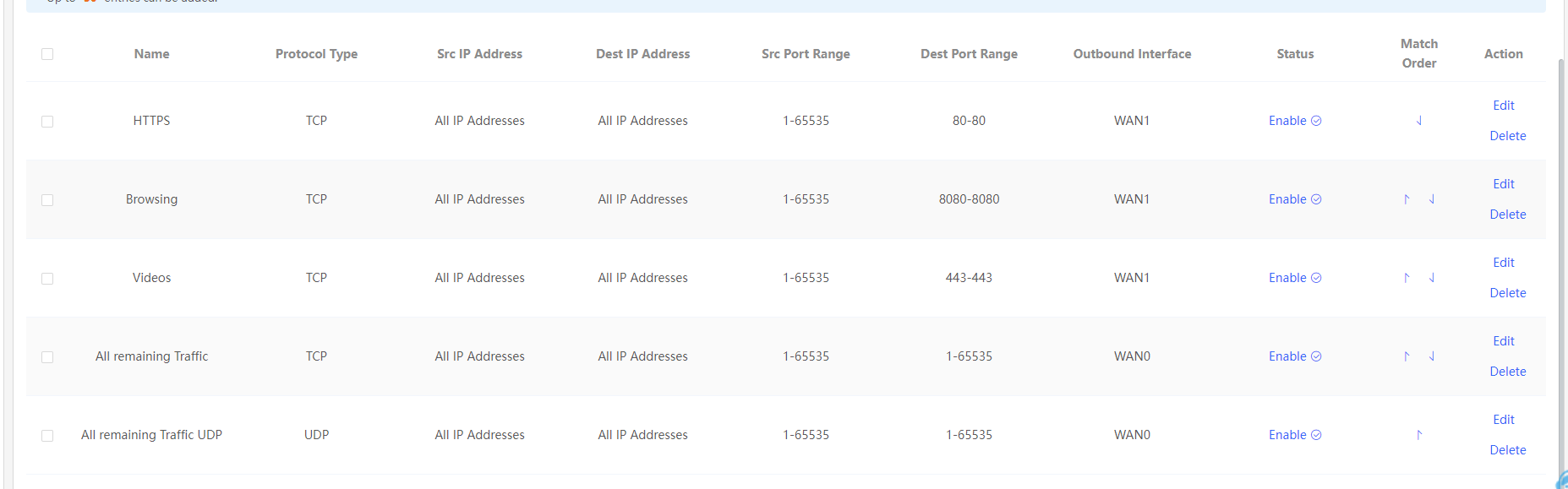Delete the All remaining Traffic UDP rule
The height and width of the screenshot is (489, 1568).
[1508, 450]
